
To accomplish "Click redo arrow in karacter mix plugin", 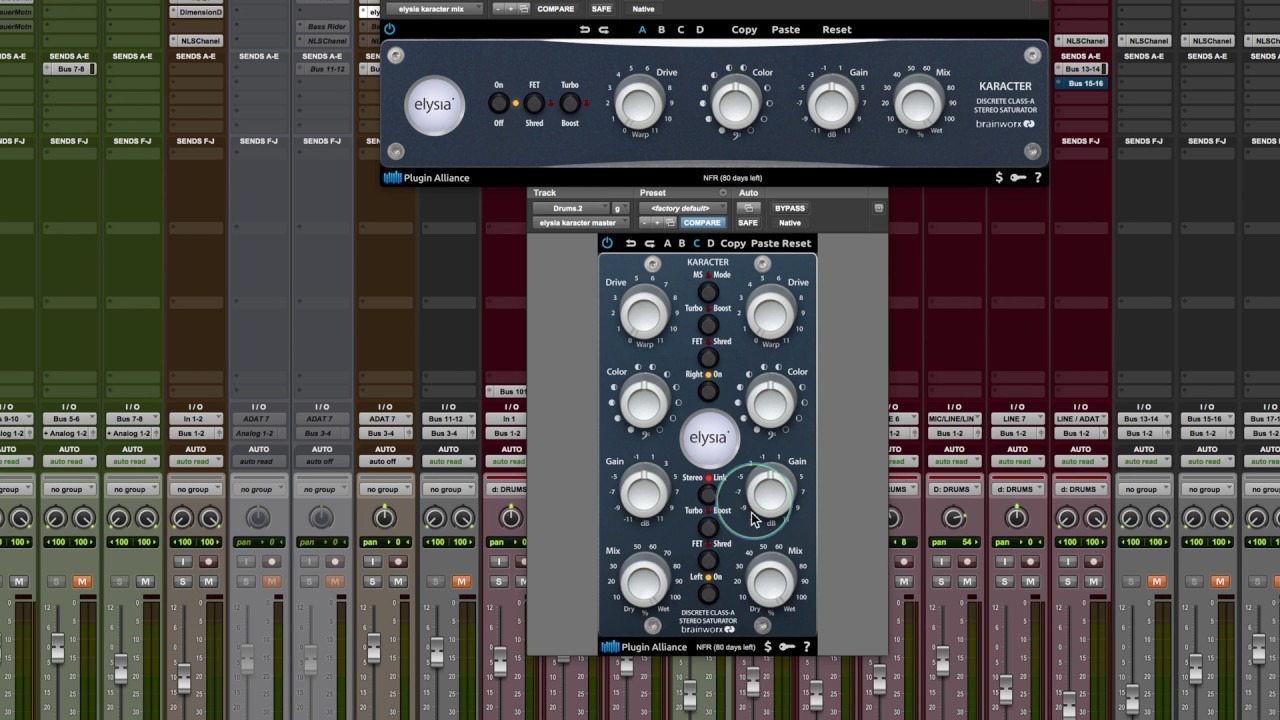I will tap(604, 30).
